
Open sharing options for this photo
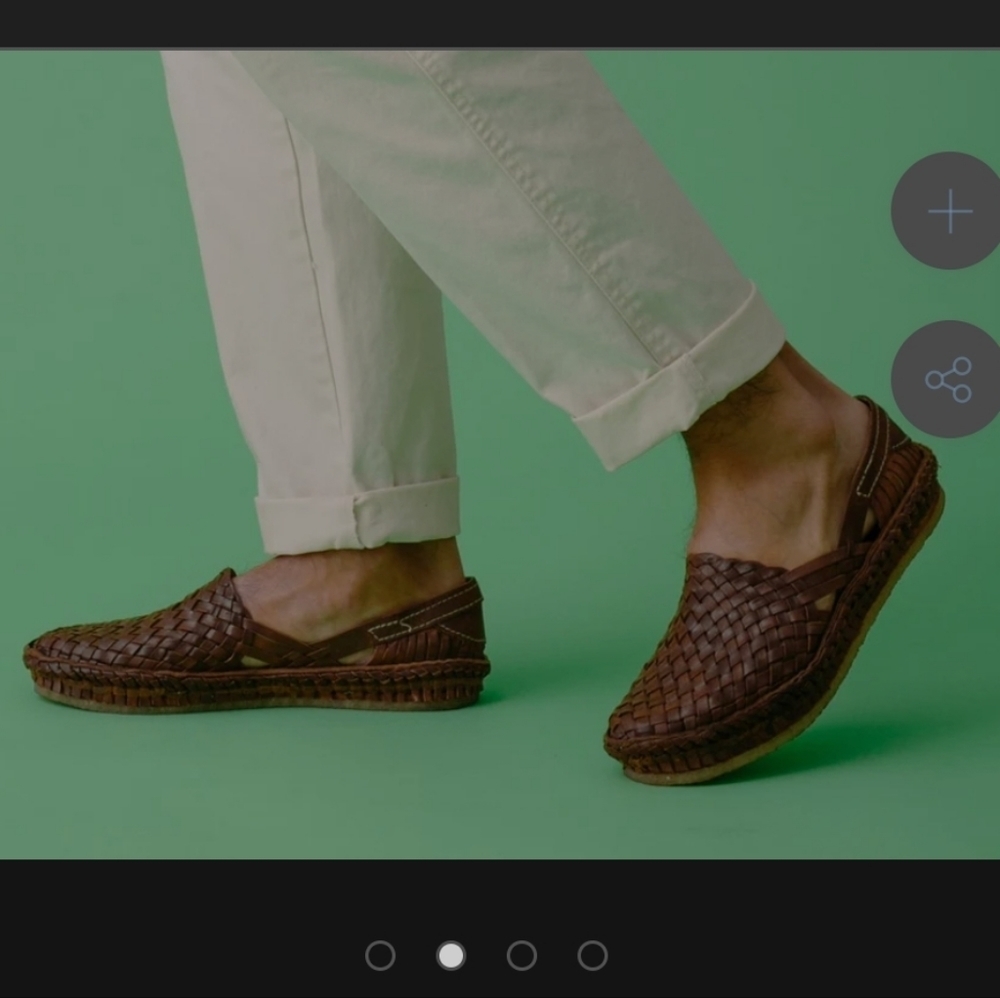click(x=946, y=376)
